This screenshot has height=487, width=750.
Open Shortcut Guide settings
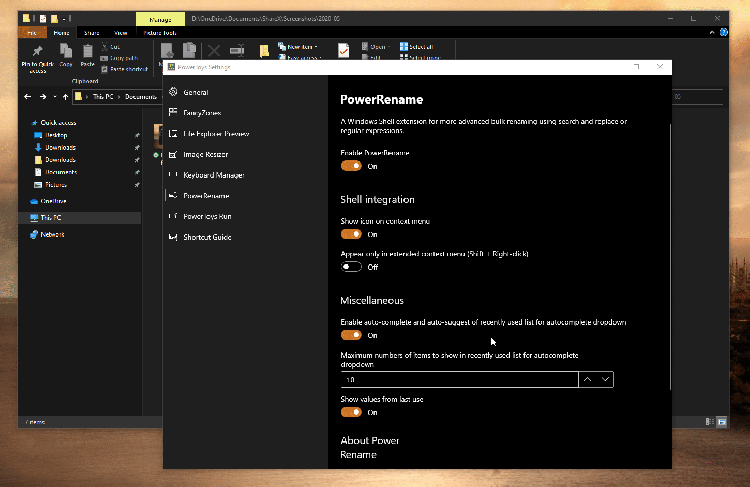(207, 237)
